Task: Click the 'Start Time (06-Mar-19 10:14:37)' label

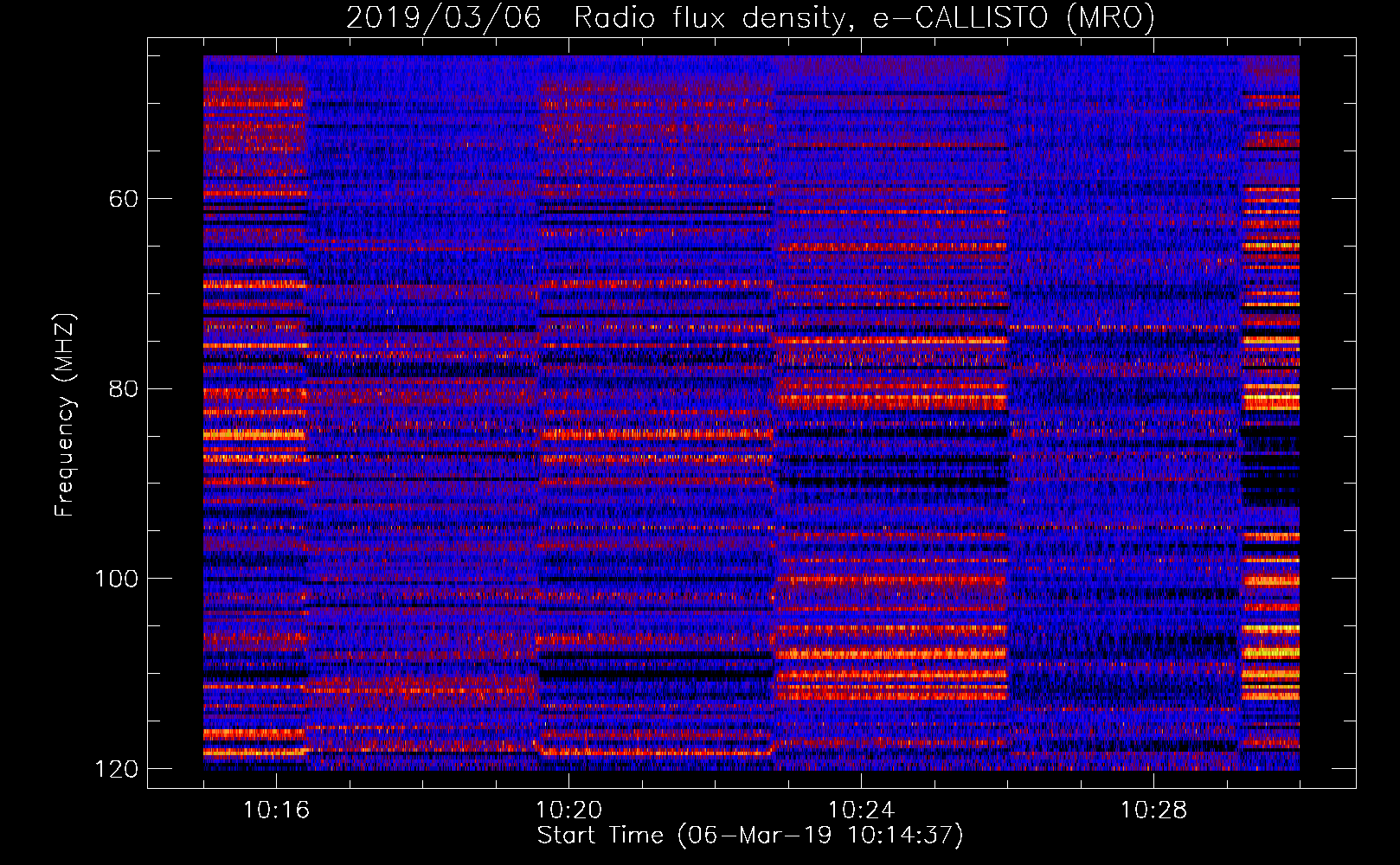Action: [x=750, y=836]
